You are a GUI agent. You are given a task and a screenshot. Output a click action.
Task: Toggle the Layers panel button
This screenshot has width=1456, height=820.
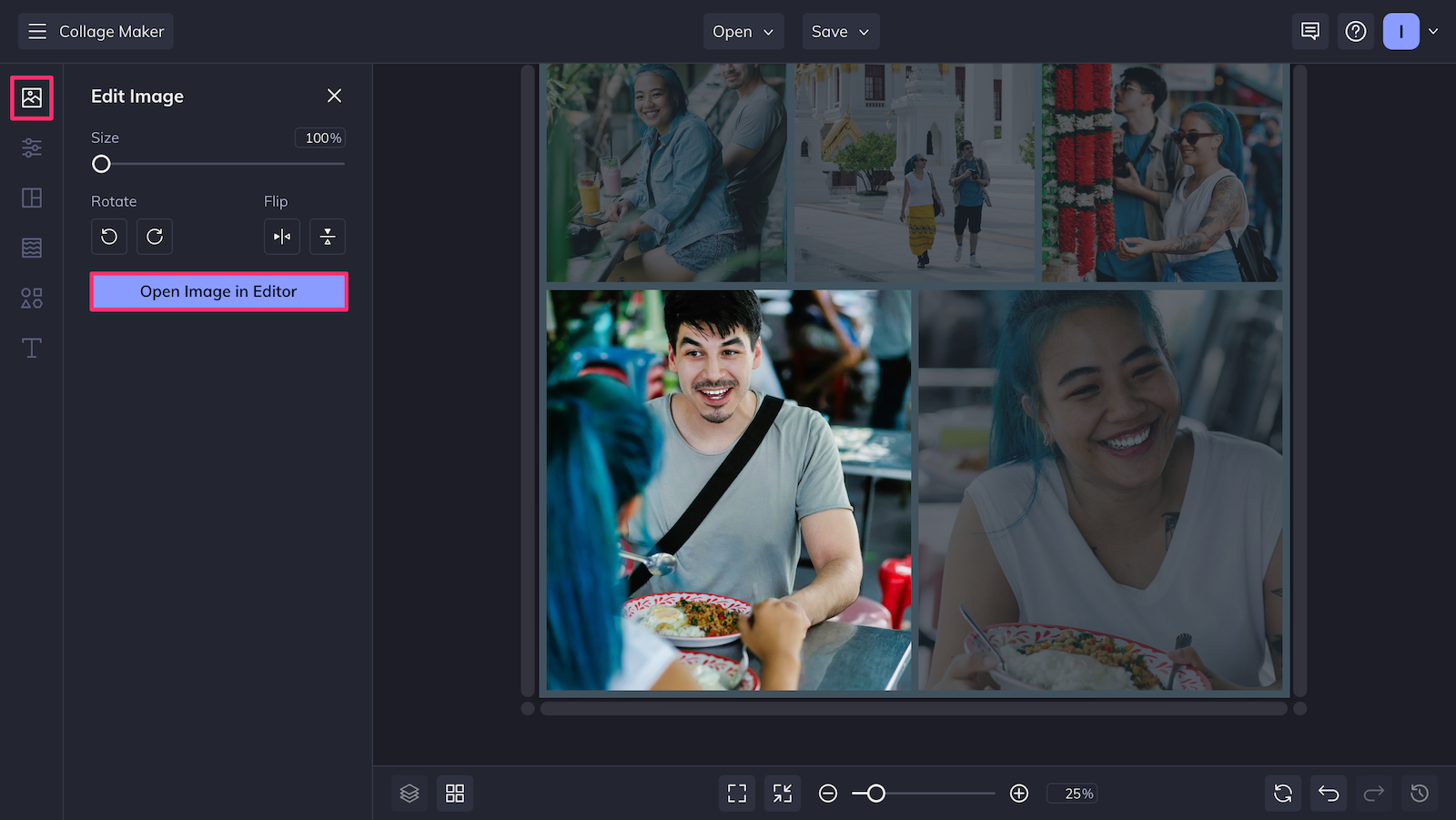[409, 794]
